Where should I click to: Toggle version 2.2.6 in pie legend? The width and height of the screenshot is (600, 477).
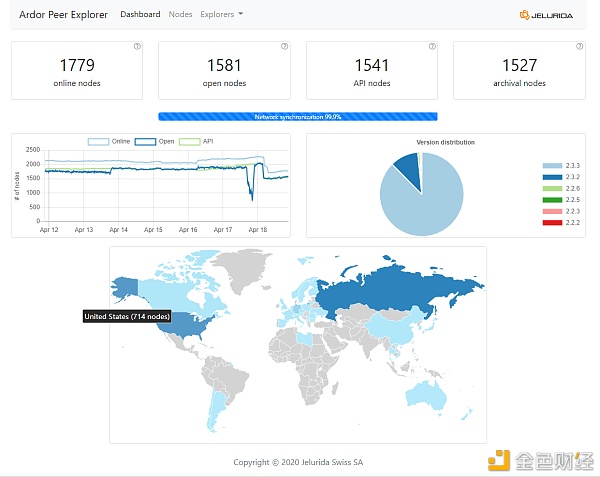tap(561, 188)
